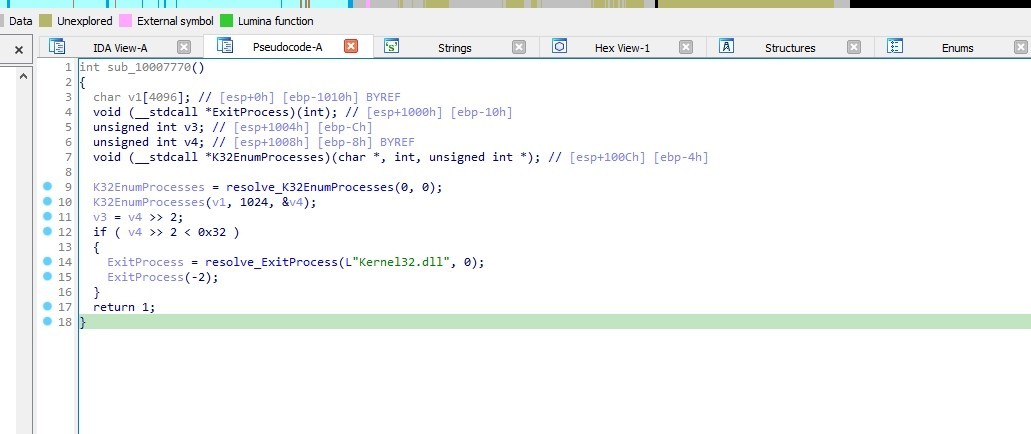Close the Enums tab

1020,47
